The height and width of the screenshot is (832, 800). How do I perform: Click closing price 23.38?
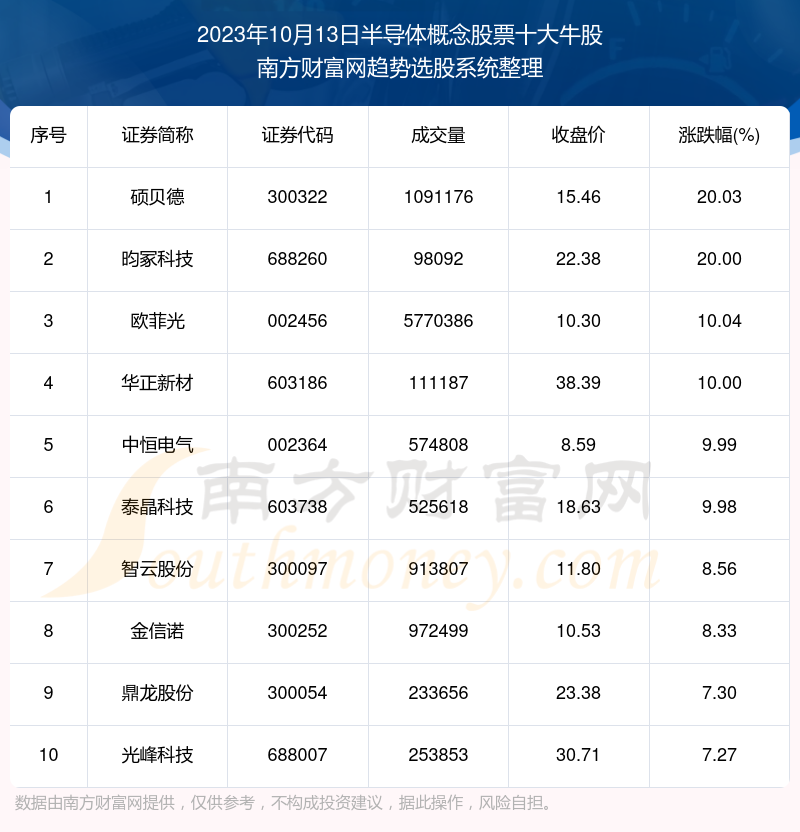578,693
